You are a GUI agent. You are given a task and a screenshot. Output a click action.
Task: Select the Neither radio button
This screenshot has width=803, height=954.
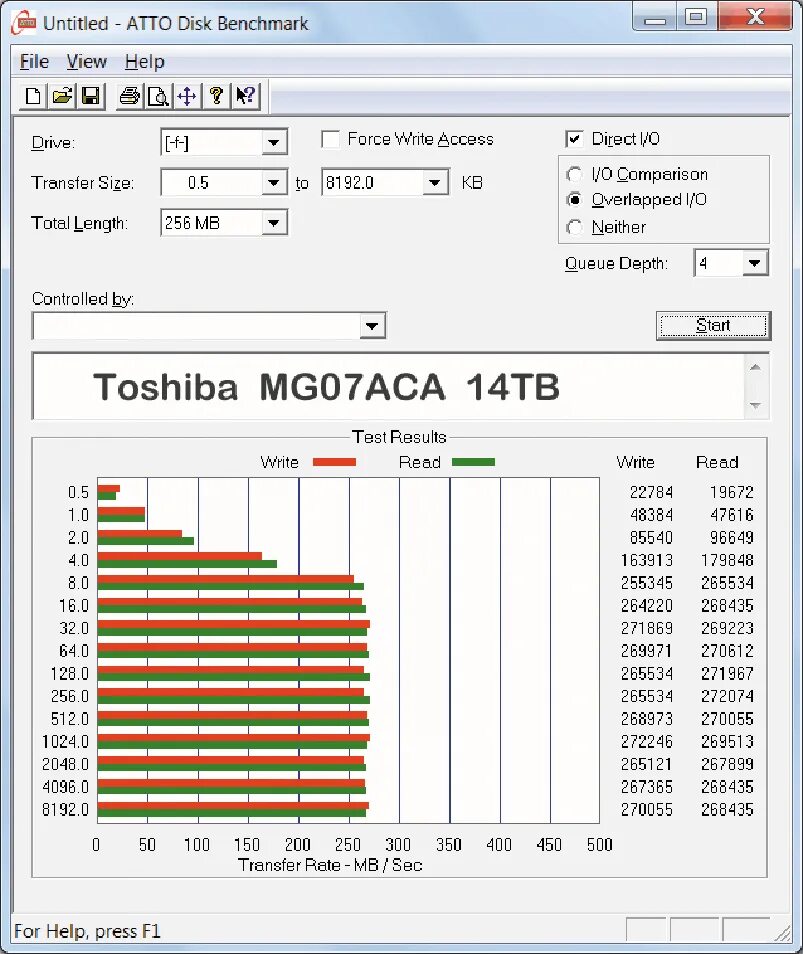[x=574, y=228]
